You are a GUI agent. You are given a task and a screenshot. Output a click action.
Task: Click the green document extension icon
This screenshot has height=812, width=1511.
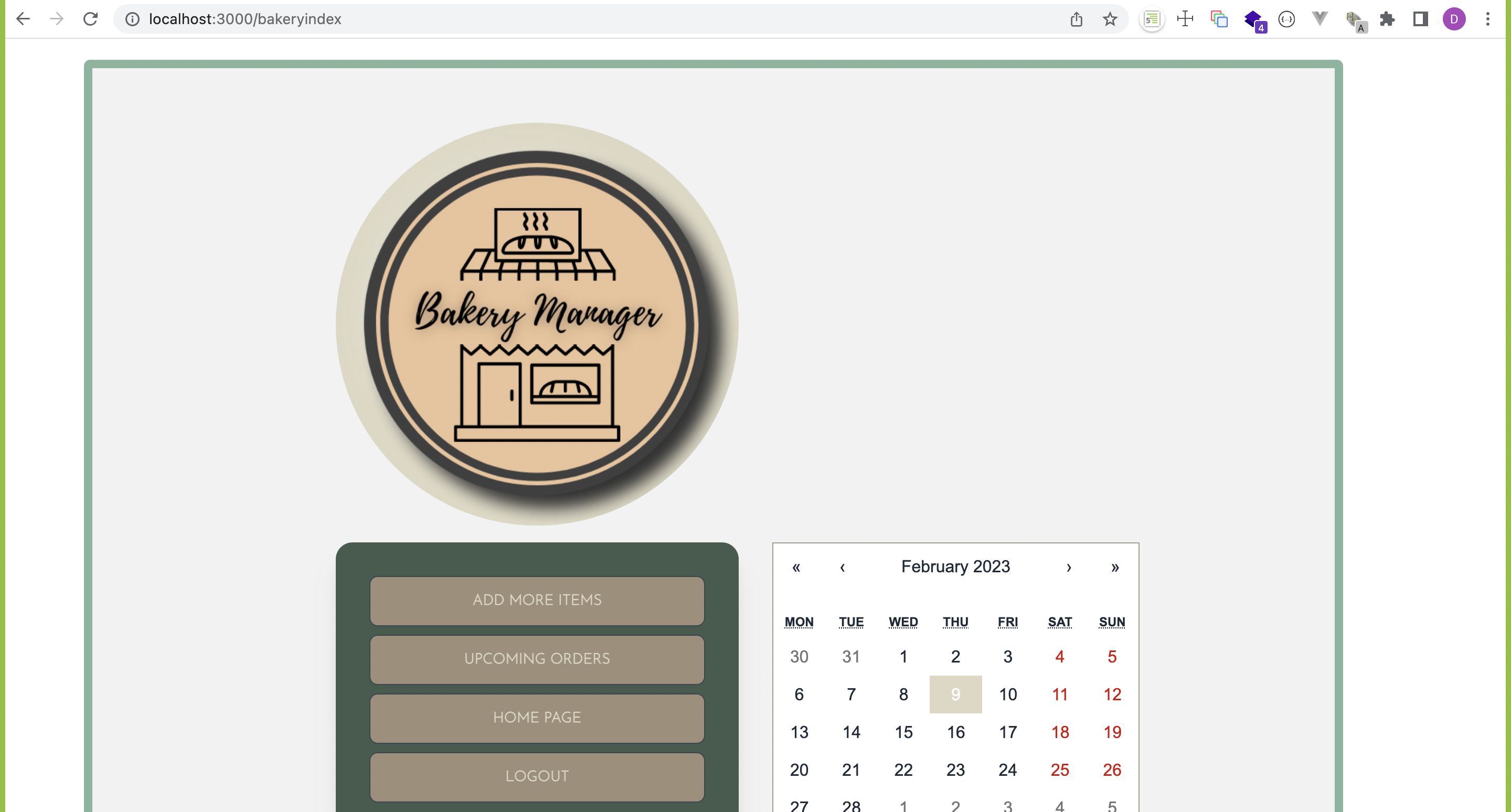[x=1152, y=19]
